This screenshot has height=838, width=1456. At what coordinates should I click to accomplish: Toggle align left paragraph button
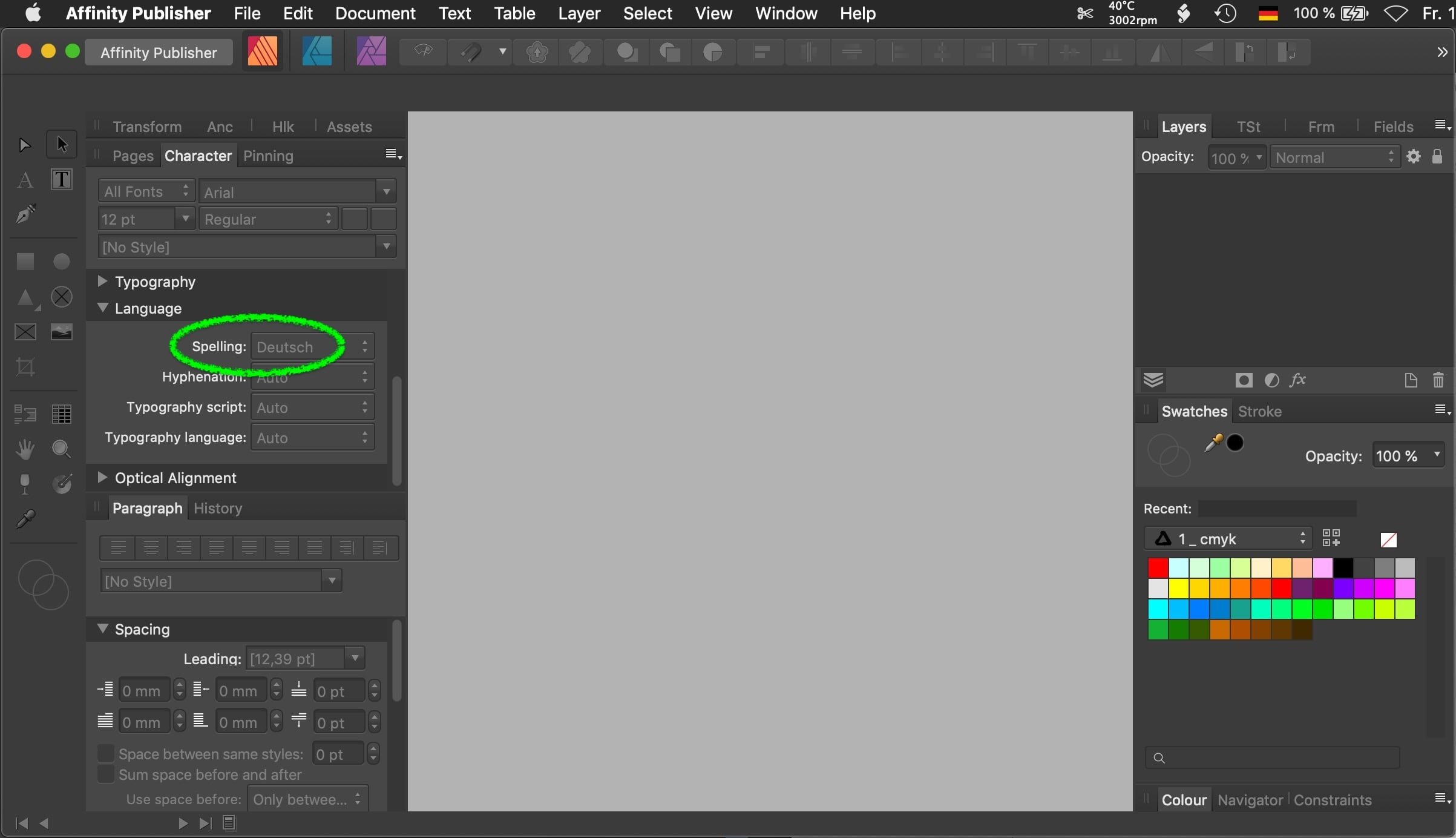point(117,548)
